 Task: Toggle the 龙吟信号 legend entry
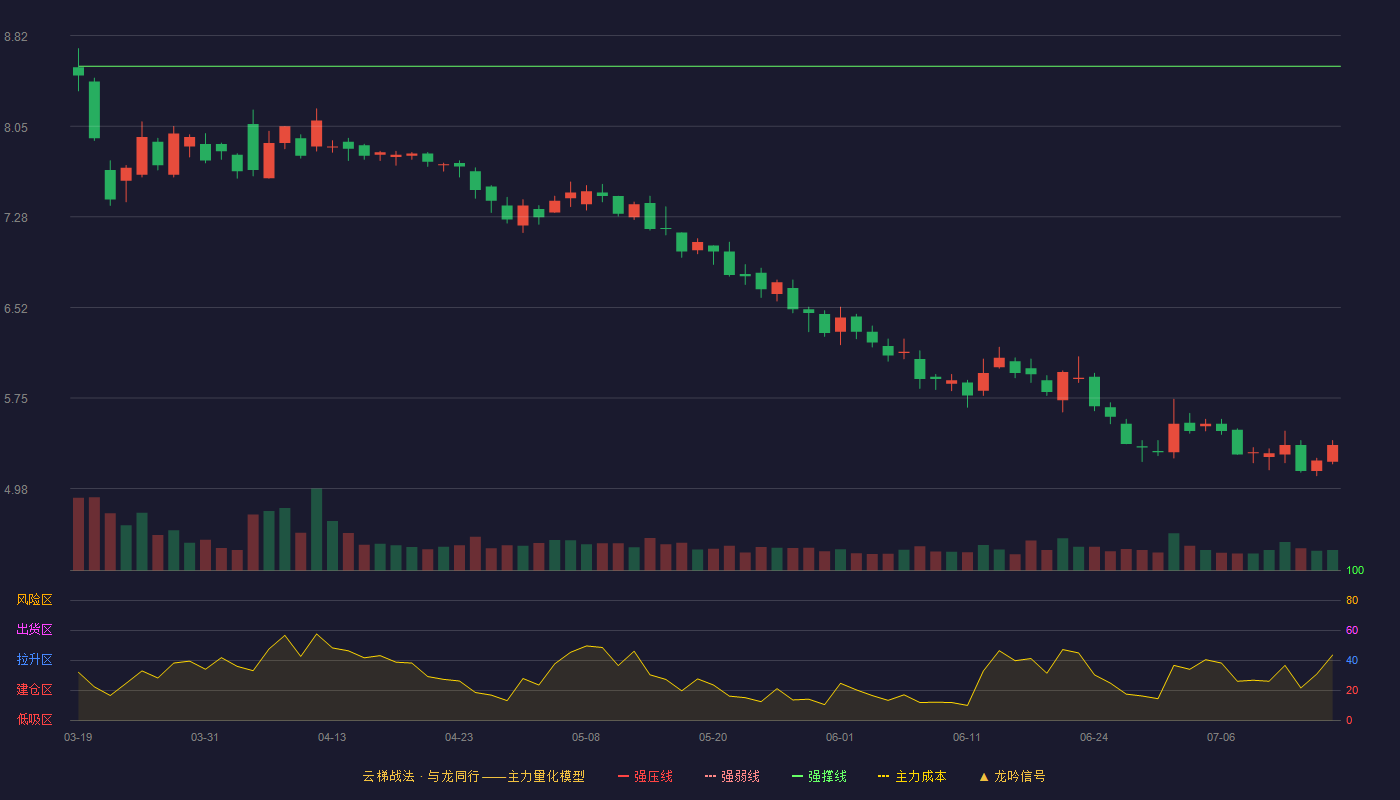click(x=1012, y=776)
